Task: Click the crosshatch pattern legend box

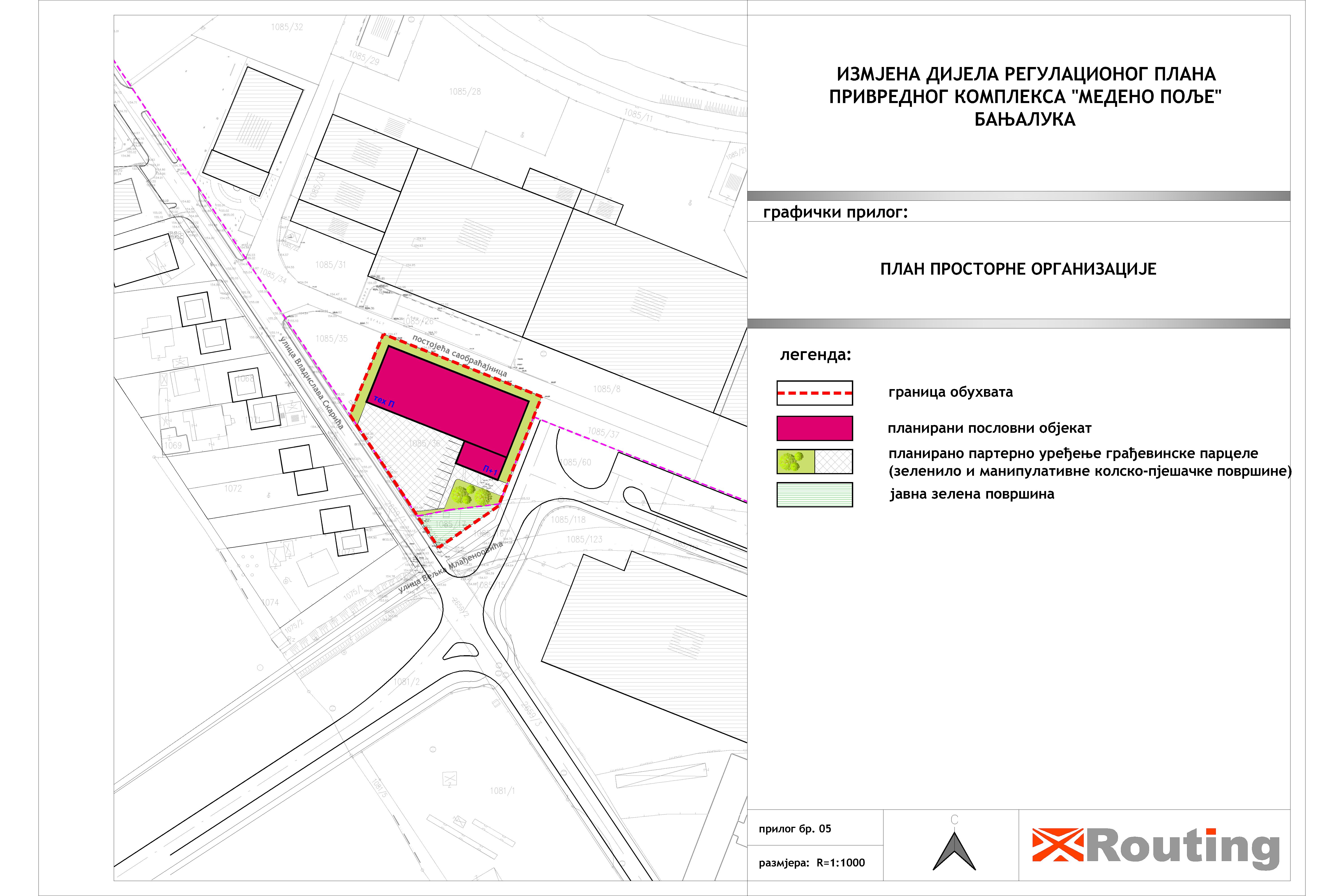Action: [x=834, y=462]
